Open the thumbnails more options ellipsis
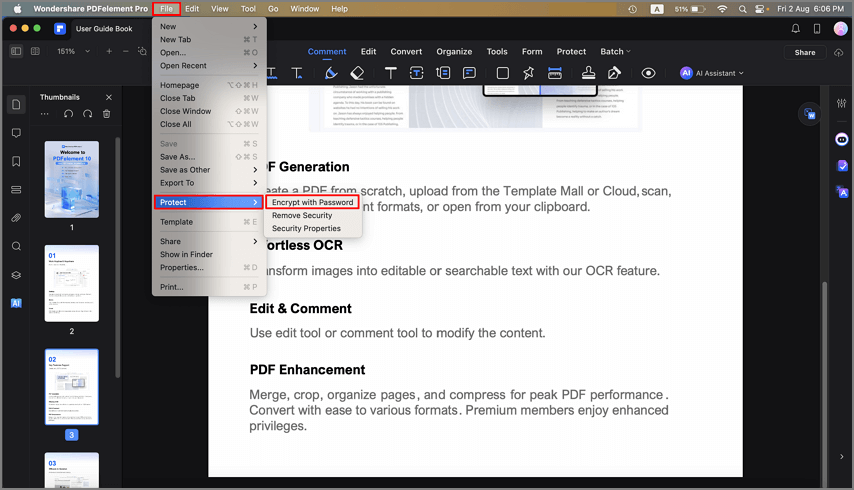The width and height of the screenshot is (854, 490). 45,114
